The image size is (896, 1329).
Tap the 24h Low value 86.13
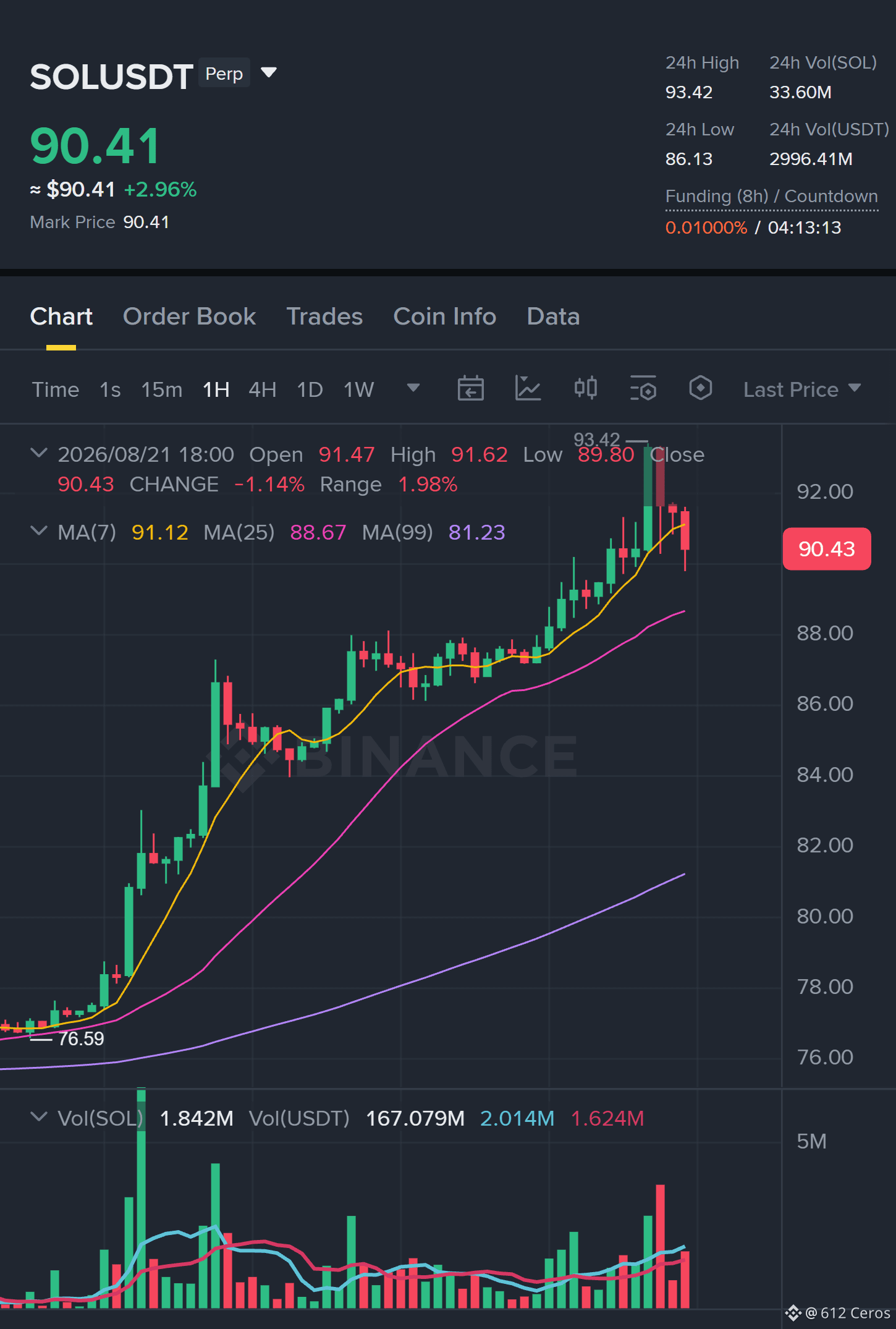[x=689, y=159]
